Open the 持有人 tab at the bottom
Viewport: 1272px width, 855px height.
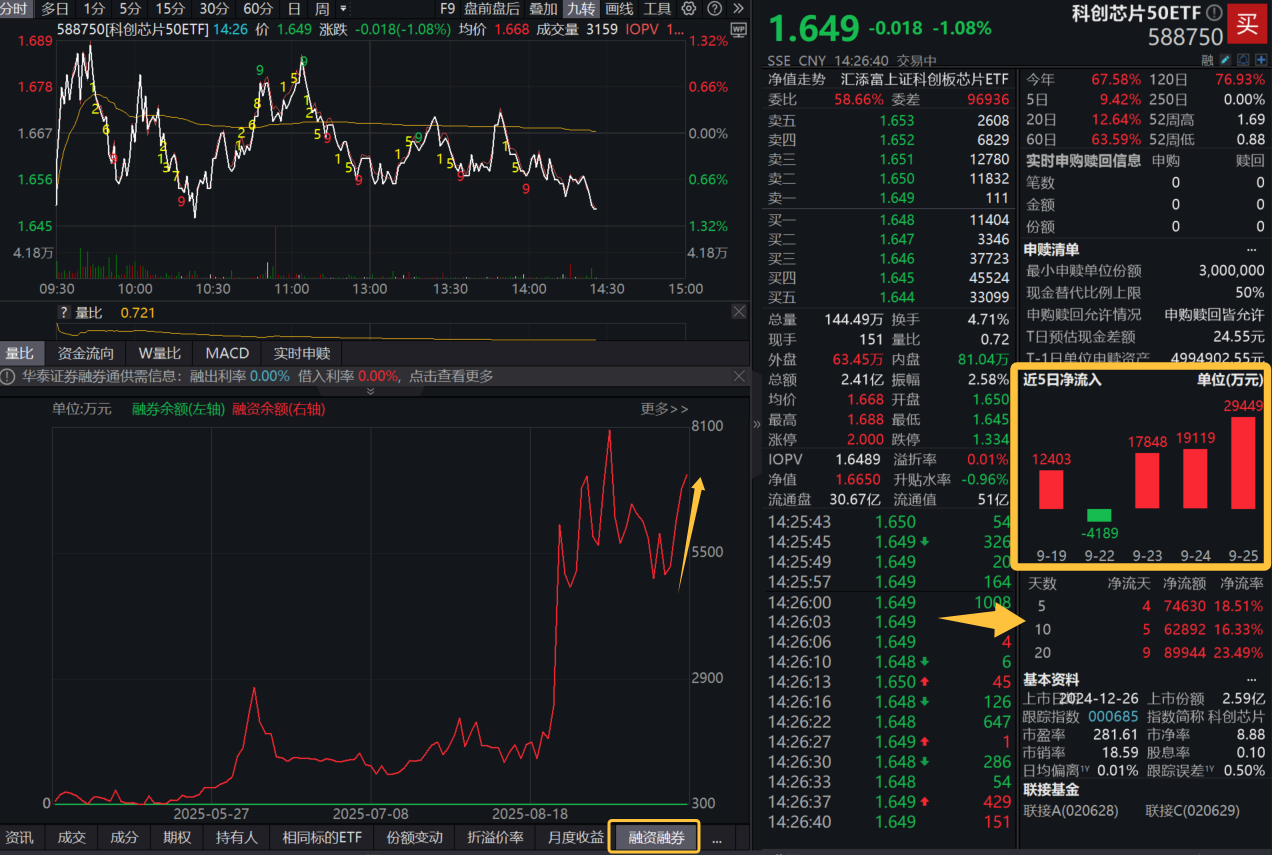[x=237, y=838]
